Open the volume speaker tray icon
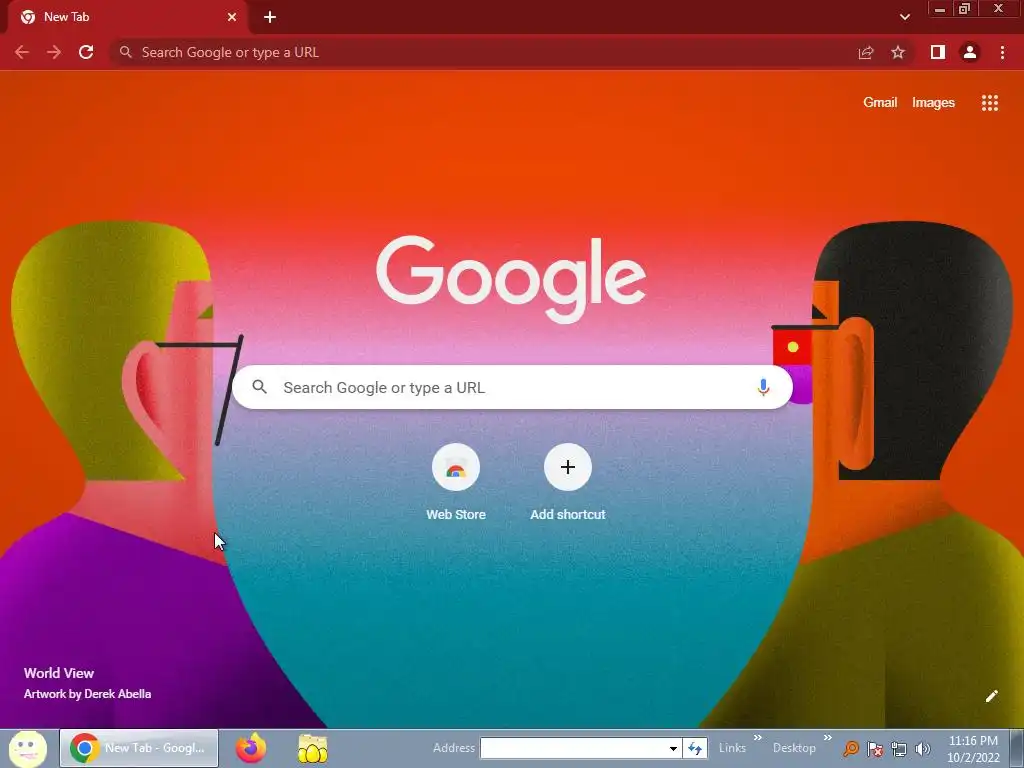The height and width of the screenshot is (768, 1024). click(922, 748)
